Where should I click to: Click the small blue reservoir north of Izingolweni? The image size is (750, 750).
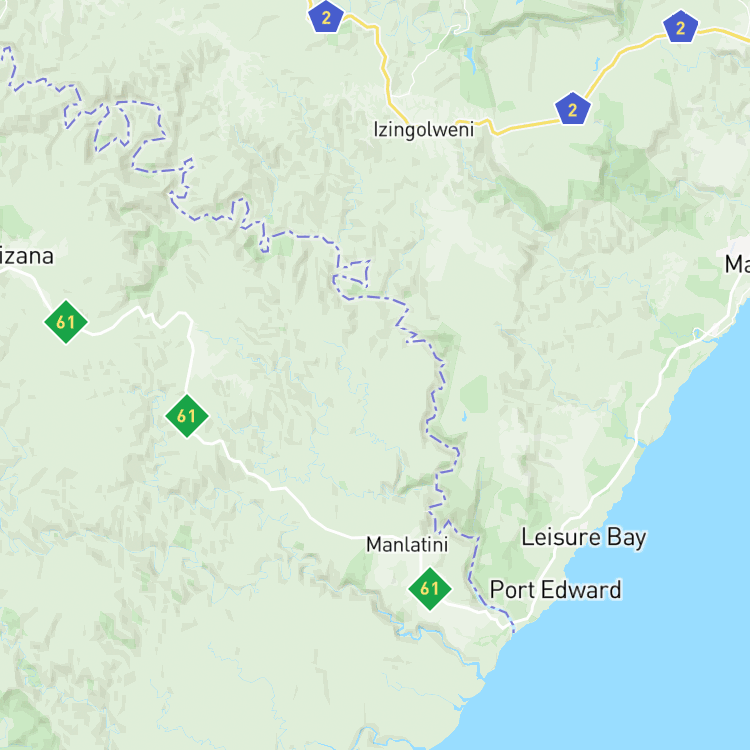[x=470, y=59]
